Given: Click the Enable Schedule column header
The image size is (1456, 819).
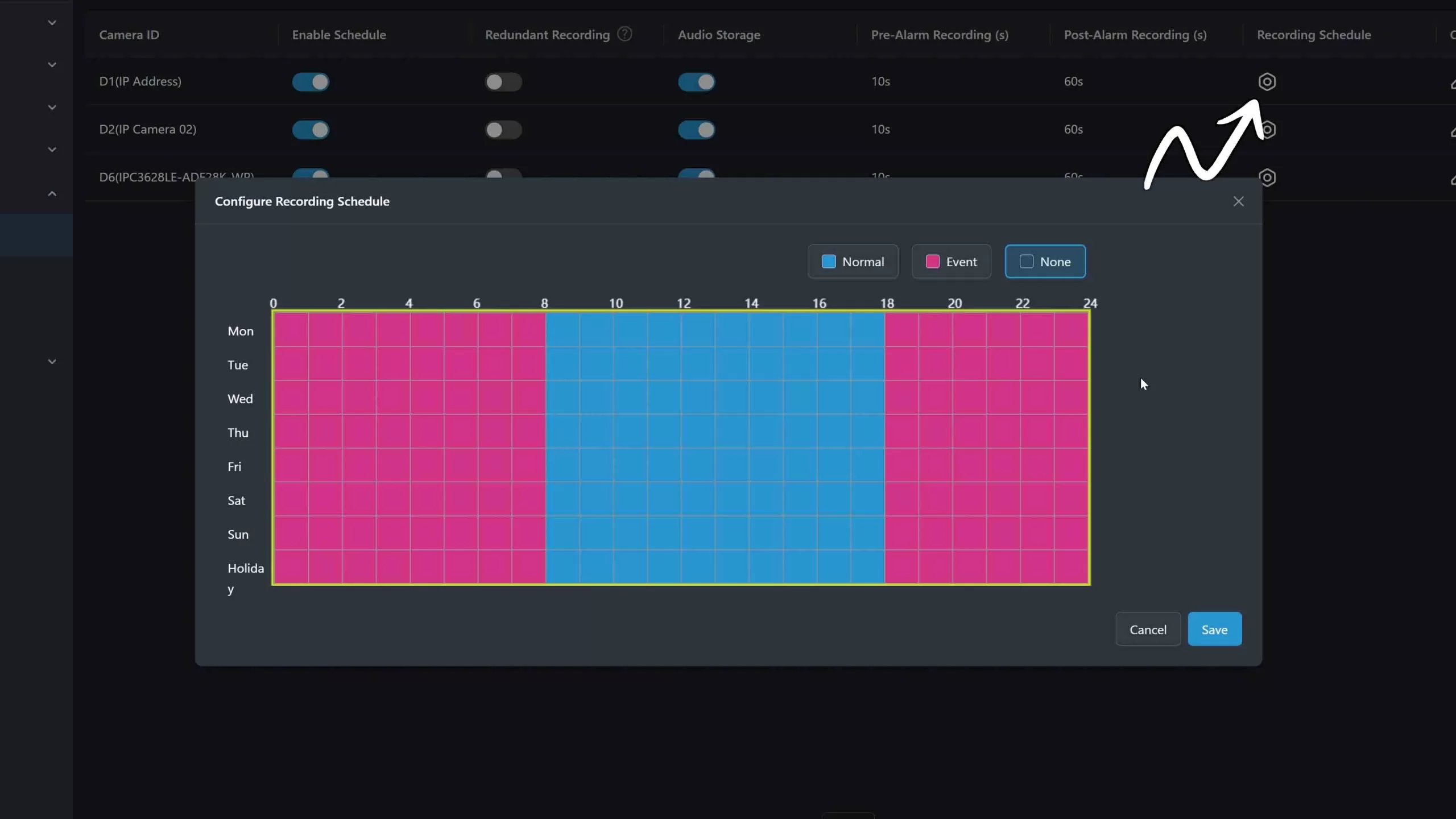Looking at the screenshot, I should pyautogui.click(x=339, y=35).
